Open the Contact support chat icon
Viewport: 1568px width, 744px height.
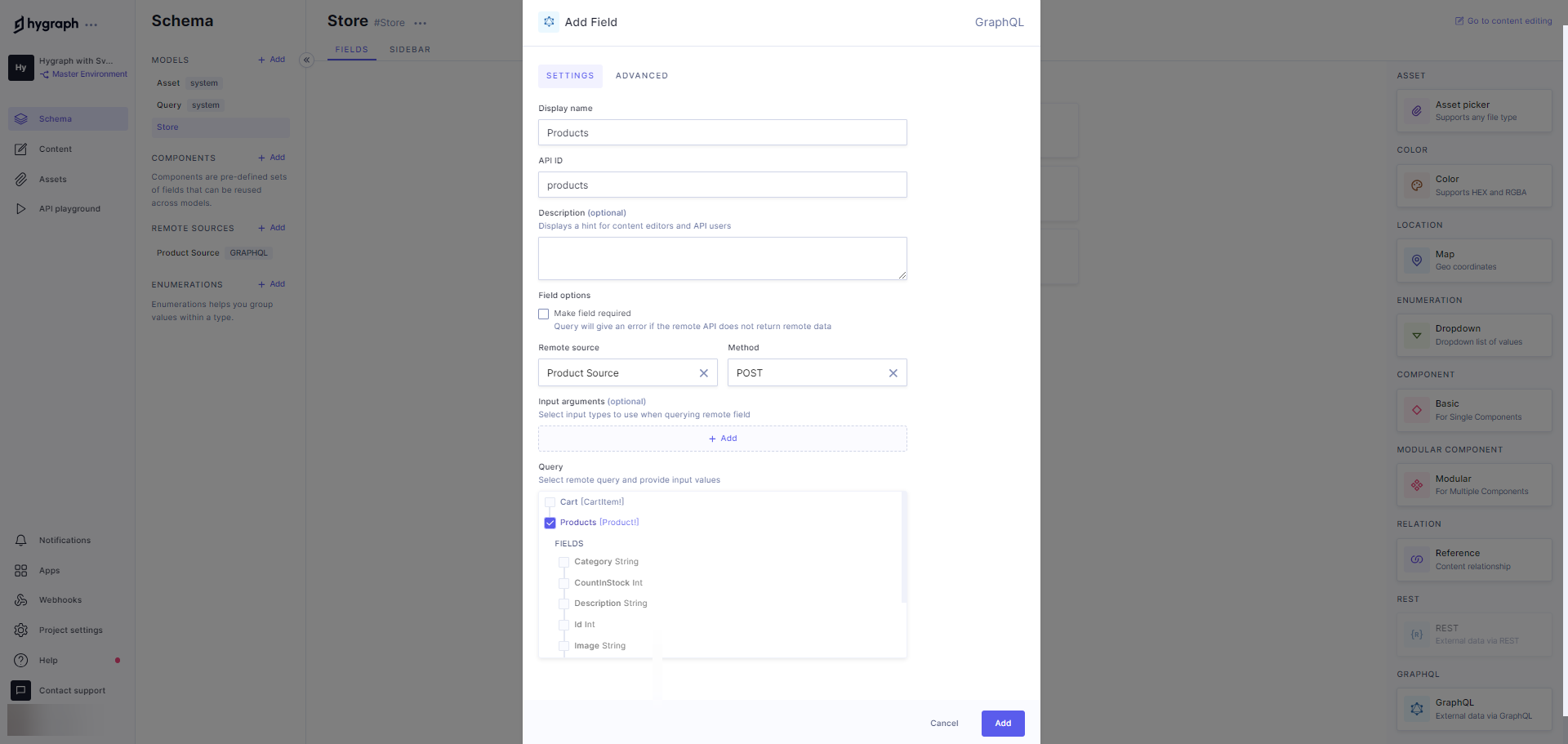point(21,691)
